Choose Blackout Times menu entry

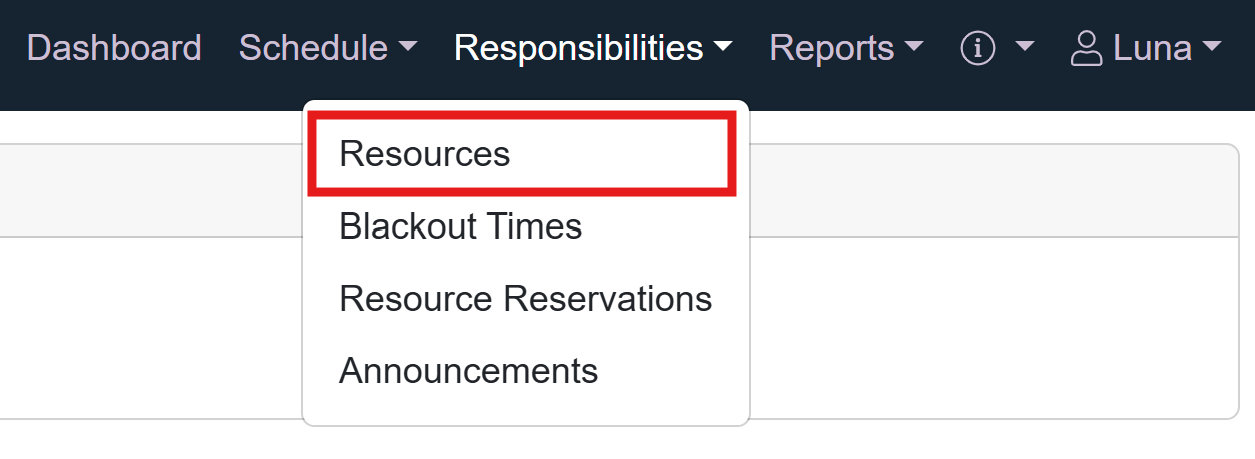pyautogui.click(x=460, y=226)
